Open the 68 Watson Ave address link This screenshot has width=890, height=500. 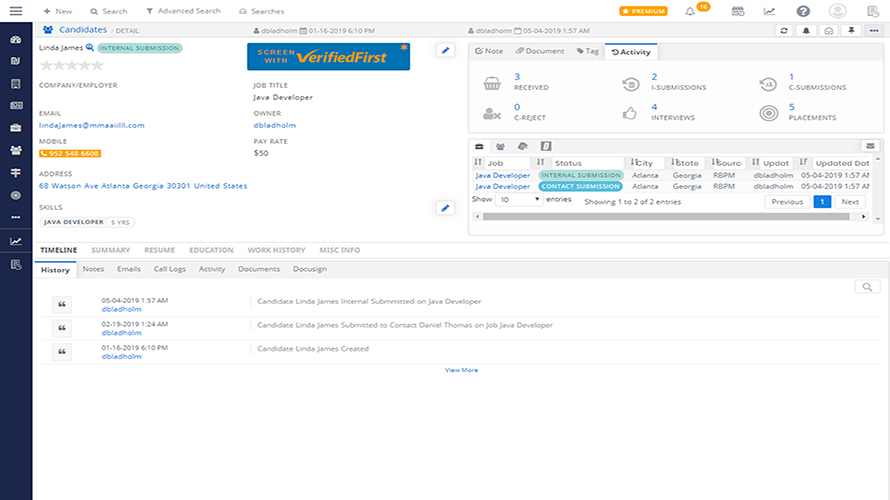coord(143,186)
